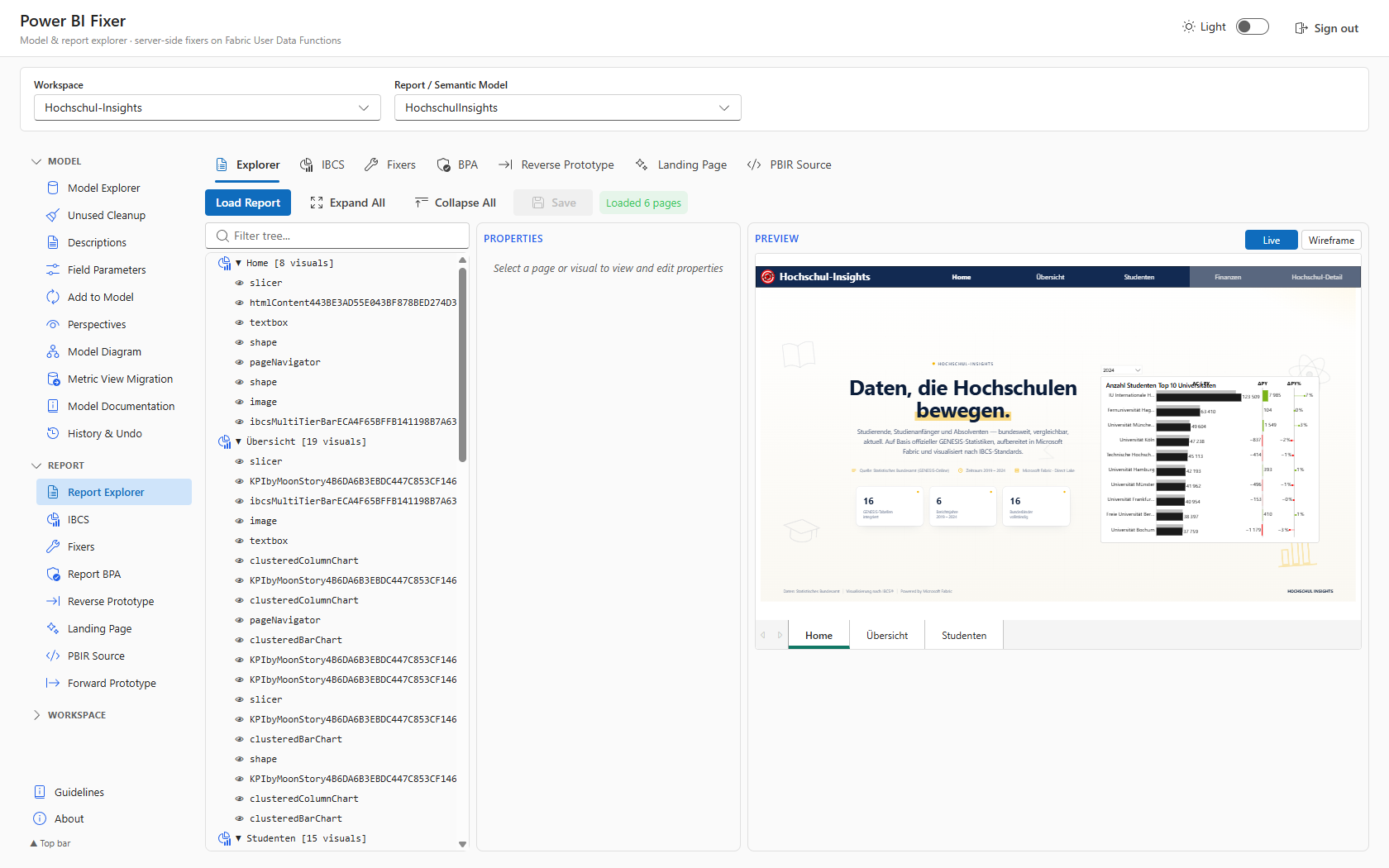
Task: Click the sidebar Landing Page sparkle icon
Action: point(53,628)
